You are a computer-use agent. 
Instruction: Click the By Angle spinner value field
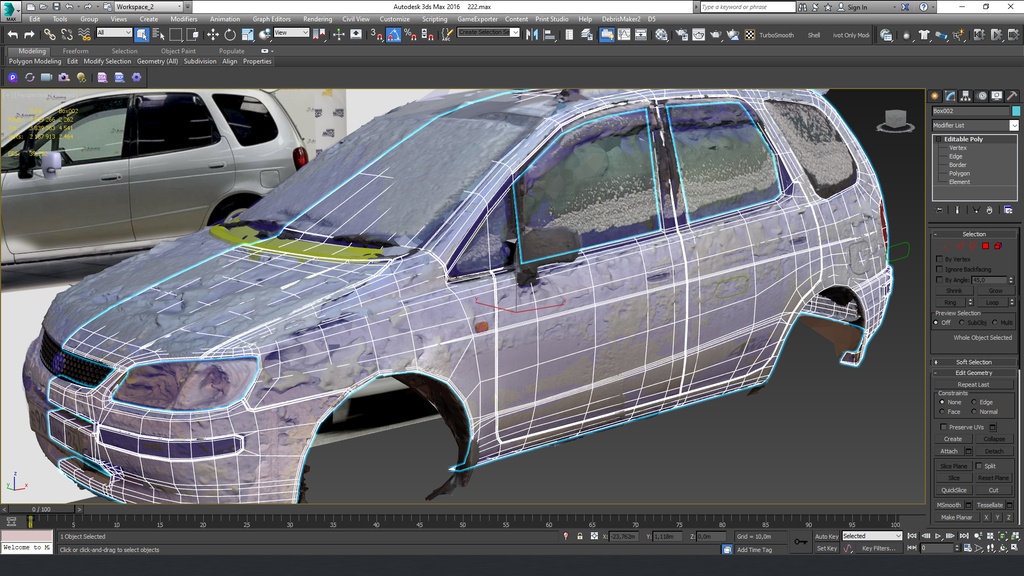click(989, 280)
